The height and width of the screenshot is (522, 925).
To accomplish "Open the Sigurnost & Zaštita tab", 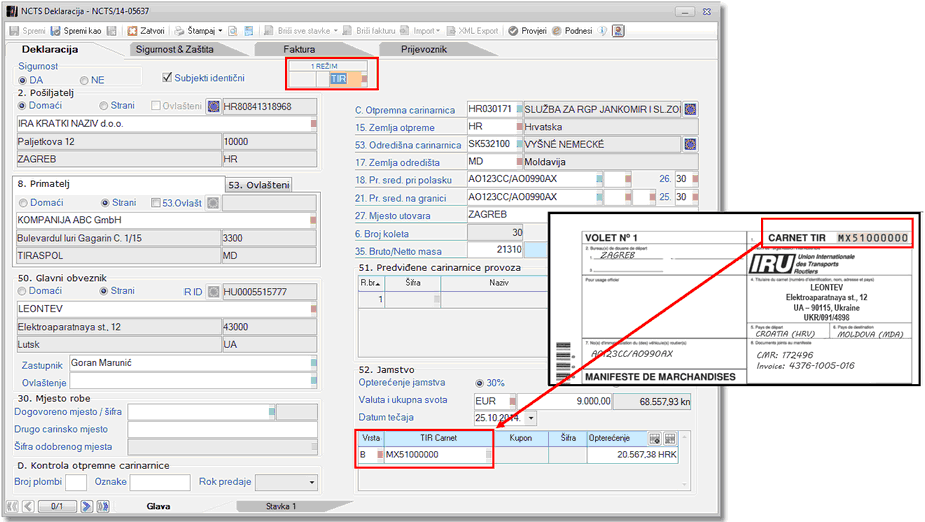I will pyautogui.click(x=175, y=50).
